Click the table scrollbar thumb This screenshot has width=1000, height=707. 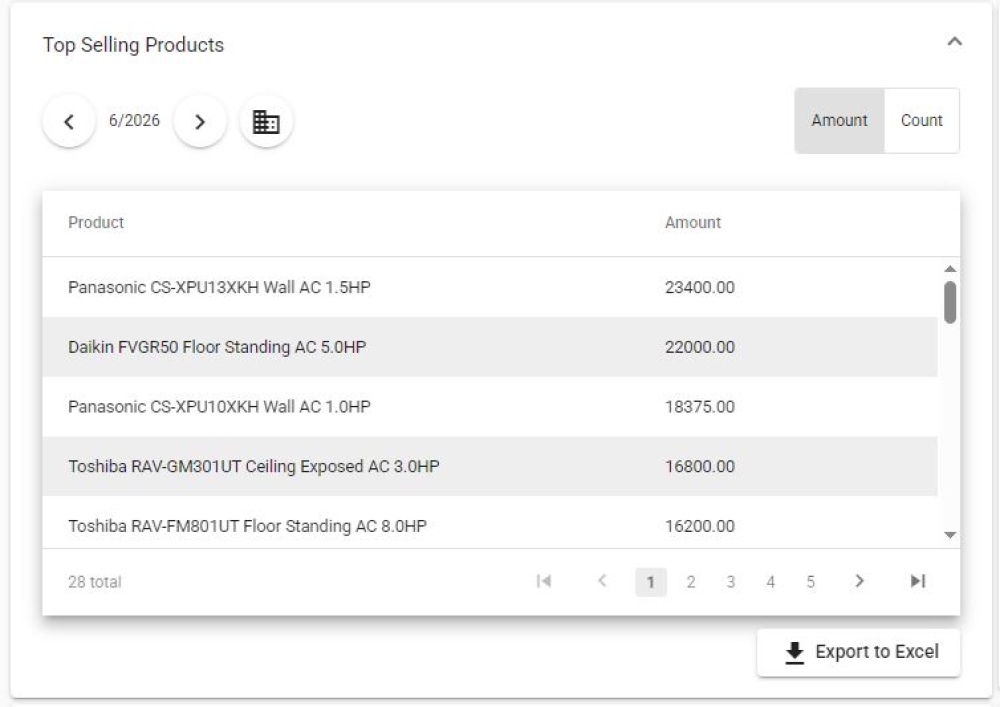tap(950, 302)
